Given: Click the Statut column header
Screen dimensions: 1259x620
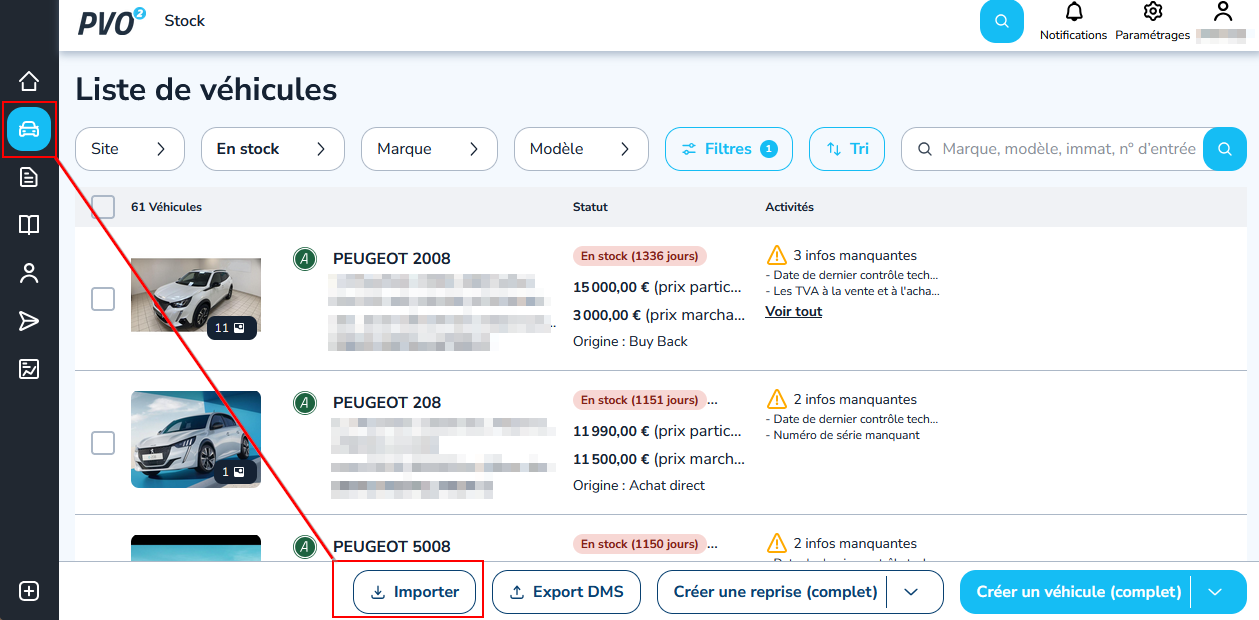Looking at the screenshot, I should pos(590,207).
